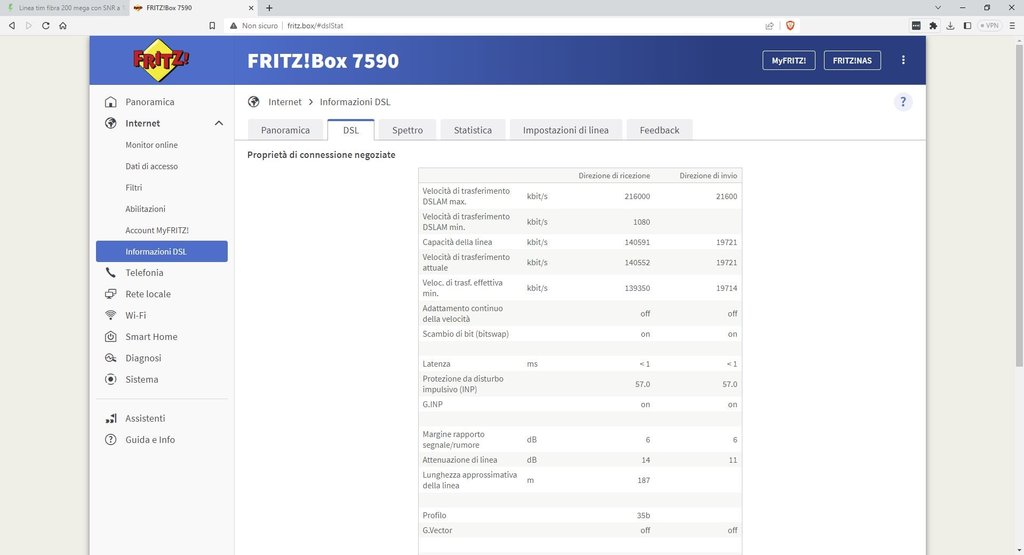Click the 216000 DSLAM max value
Viewport: 1024px width, 555px height.
637,196
